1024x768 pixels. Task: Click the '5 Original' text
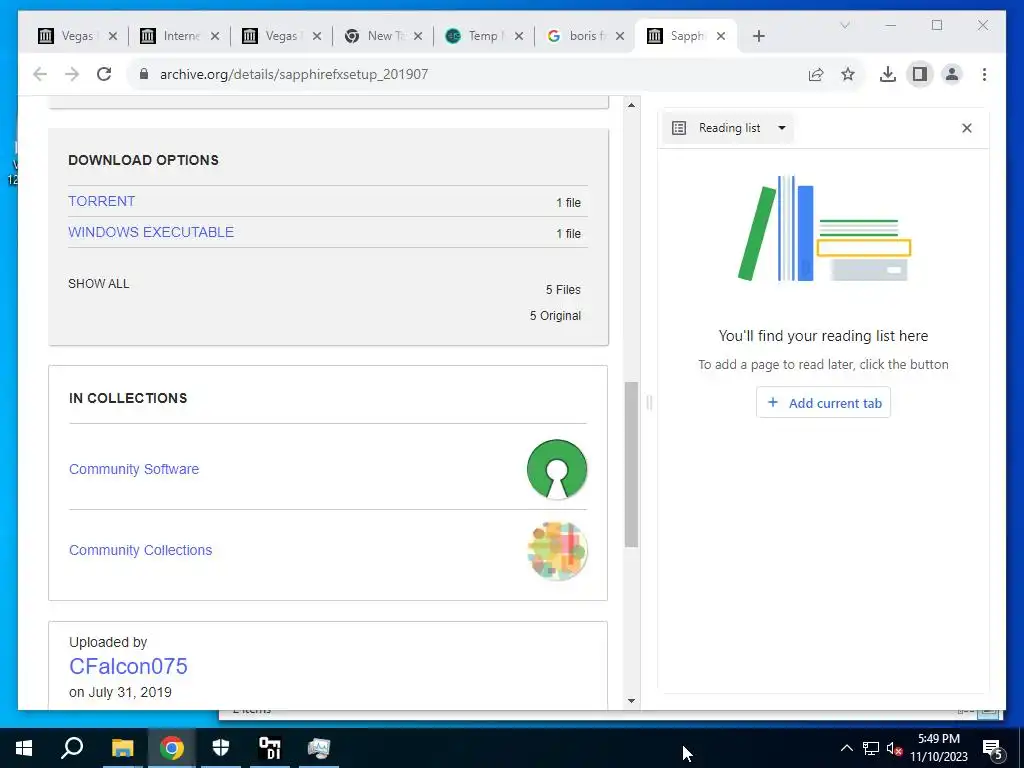(x=555, y=315)
